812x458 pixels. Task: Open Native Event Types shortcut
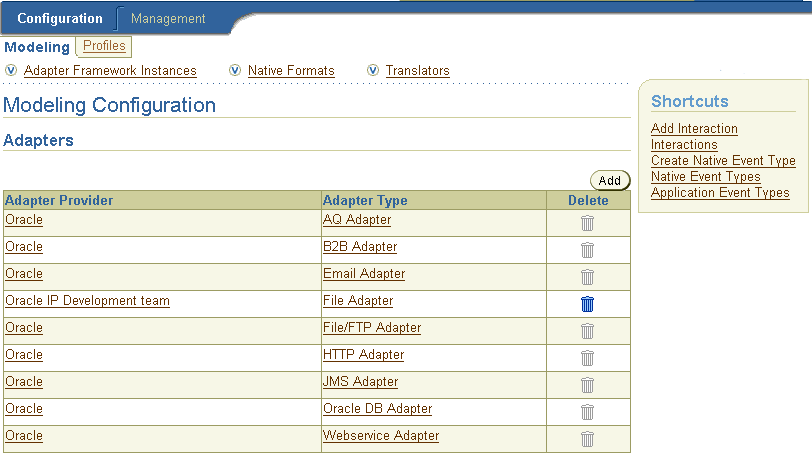coord(705,177)
